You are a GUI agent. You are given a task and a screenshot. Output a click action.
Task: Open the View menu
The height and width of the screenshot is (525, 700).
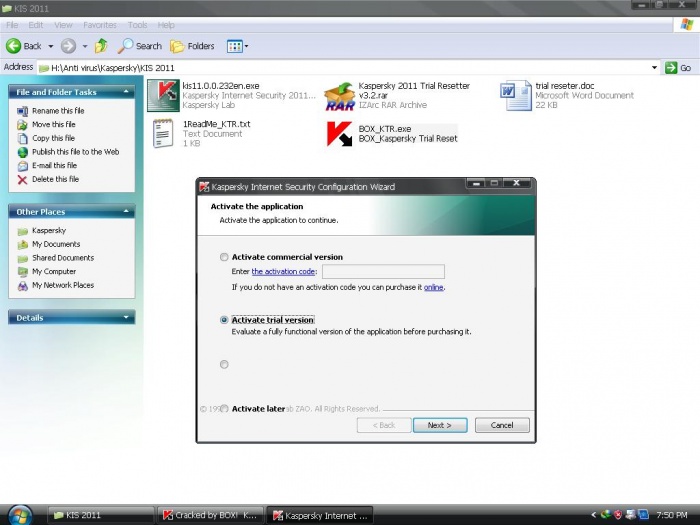pos(63,25)
